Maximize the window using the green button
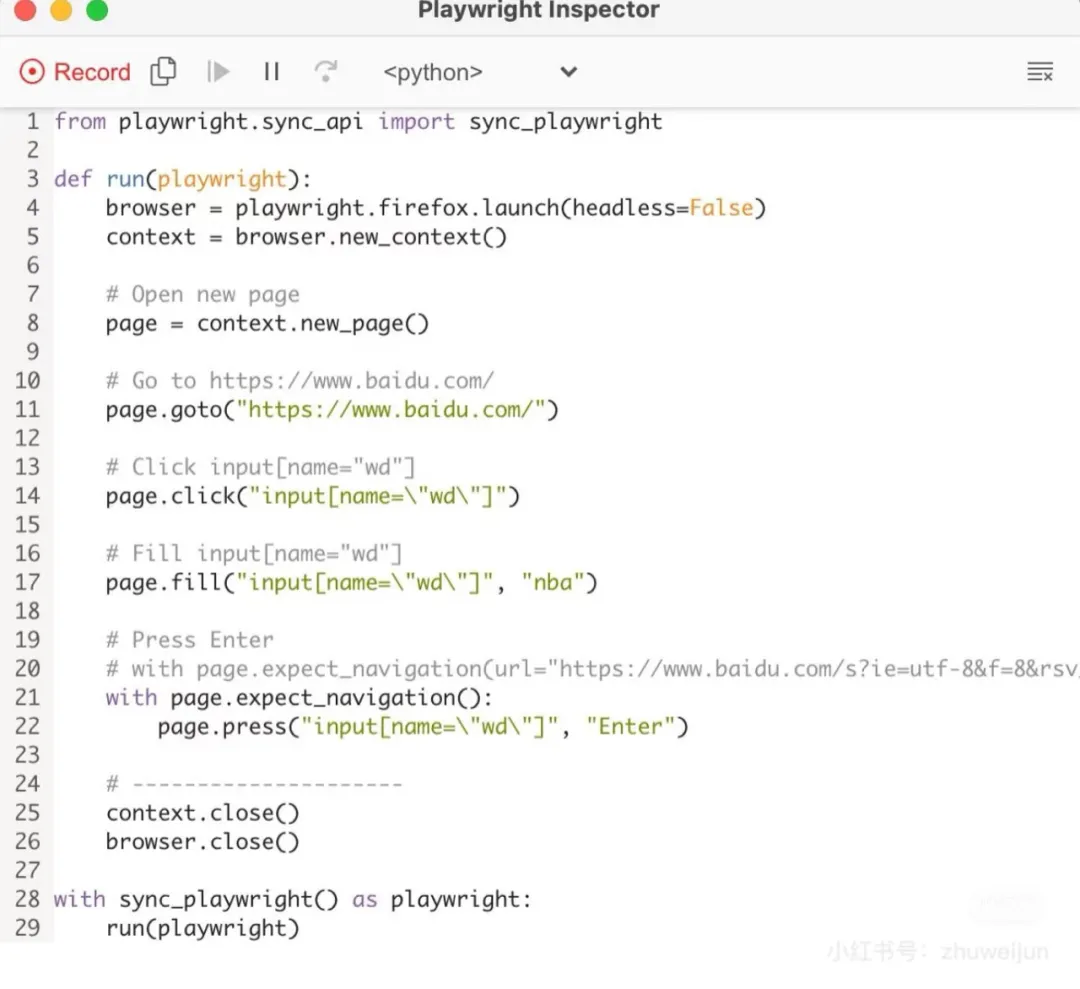Image resolution: width=1080 pixels, height=989 pixels. coord(97,11)
